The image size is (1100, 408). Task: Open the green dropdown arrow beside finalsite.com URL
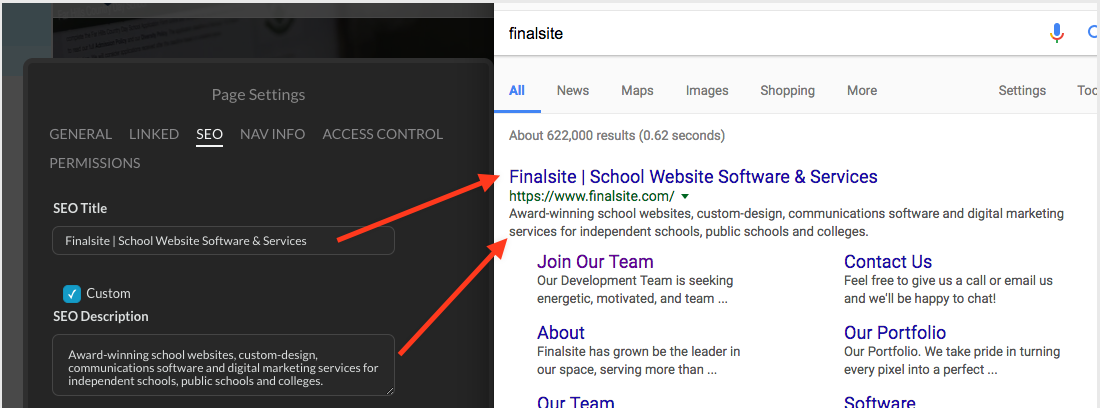pyautogui.click(x=685, y=196)
